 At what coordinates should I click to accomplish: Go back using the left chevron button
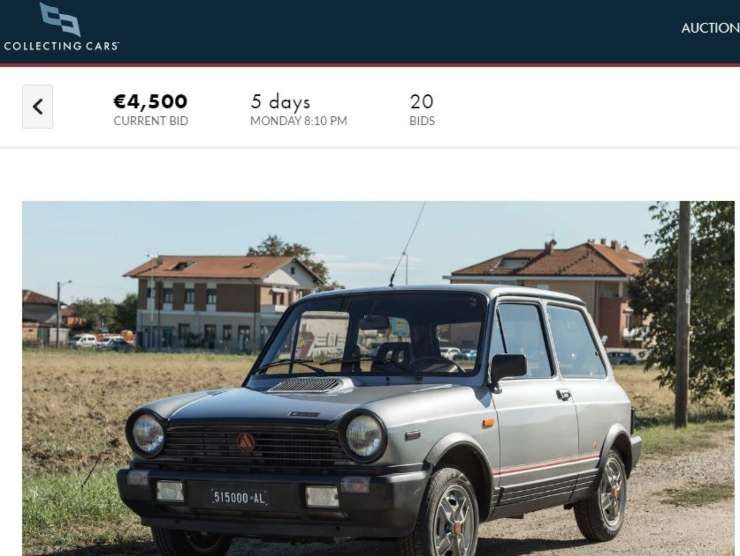tap(38, 107)
